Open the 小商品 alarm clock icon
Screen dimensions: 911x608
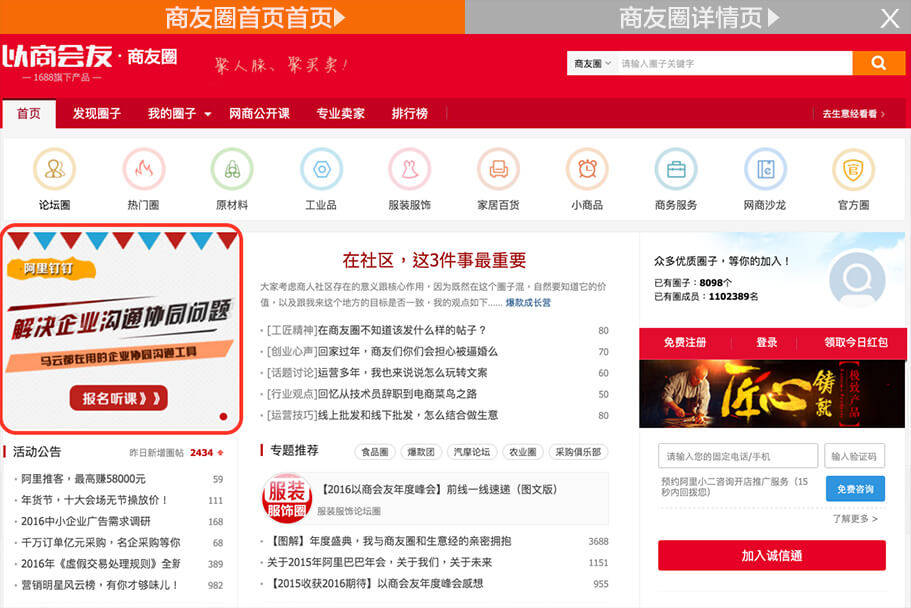click(587, 169)
